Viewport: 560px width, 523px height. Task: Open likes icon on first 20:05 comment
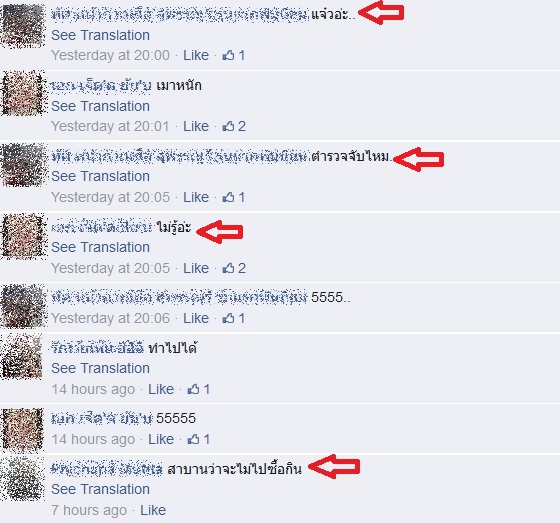229,197
